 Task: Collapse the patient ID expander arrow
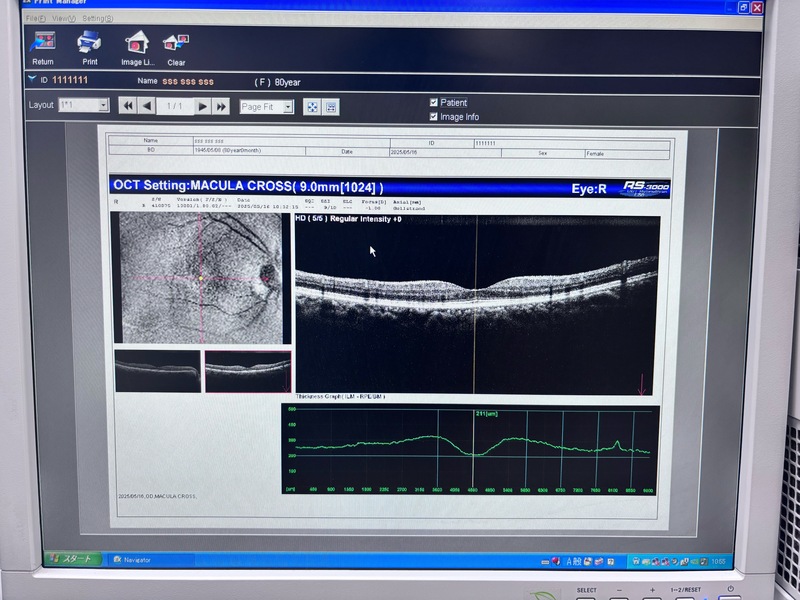point(32,79)
